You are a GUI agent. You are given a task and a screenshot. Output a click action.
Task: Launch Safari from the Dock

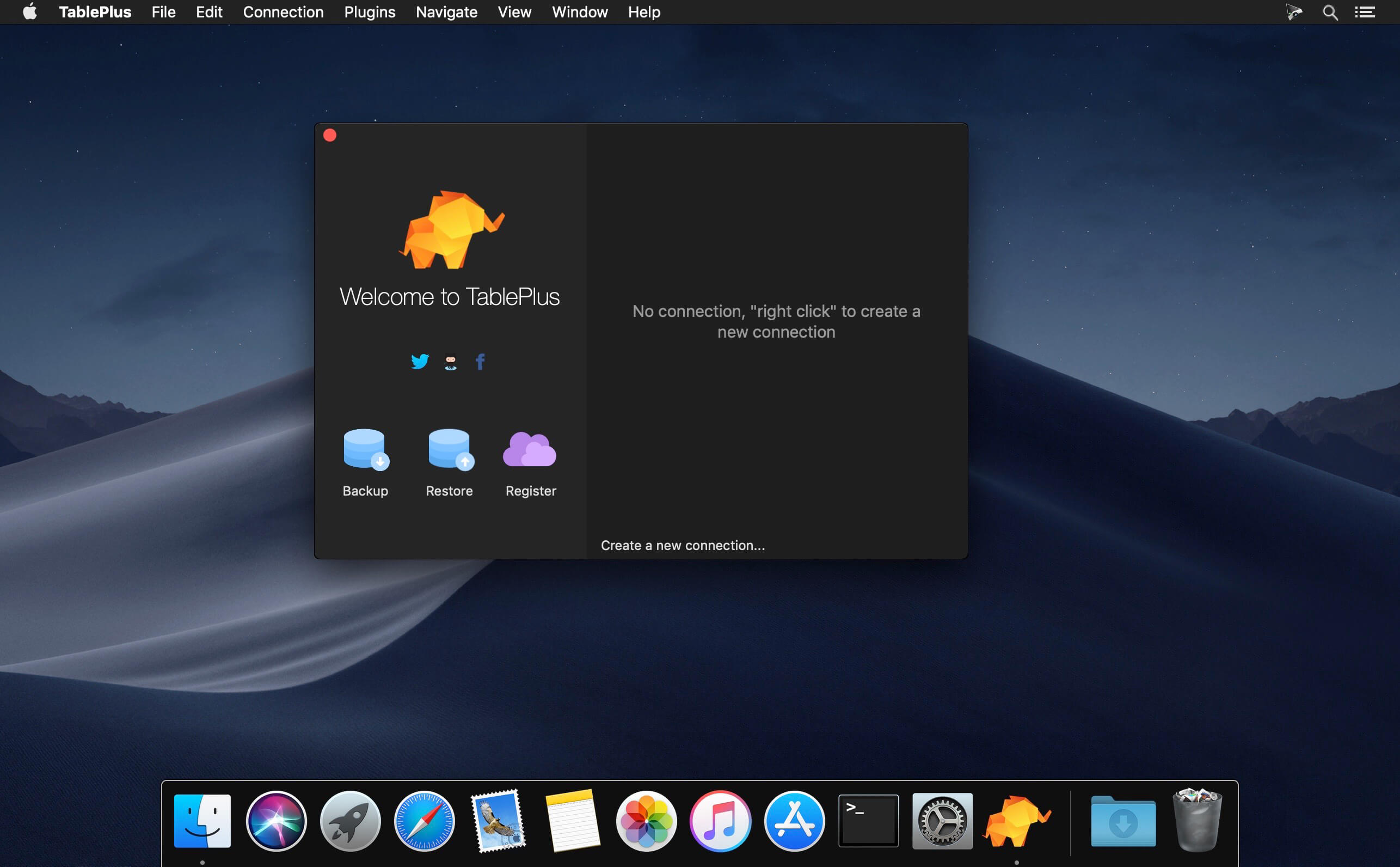(x=424, y=821)
